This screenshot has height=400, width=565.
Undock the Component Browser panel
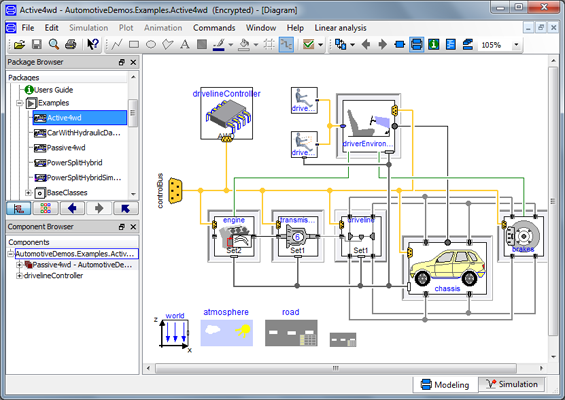point(122,227)
